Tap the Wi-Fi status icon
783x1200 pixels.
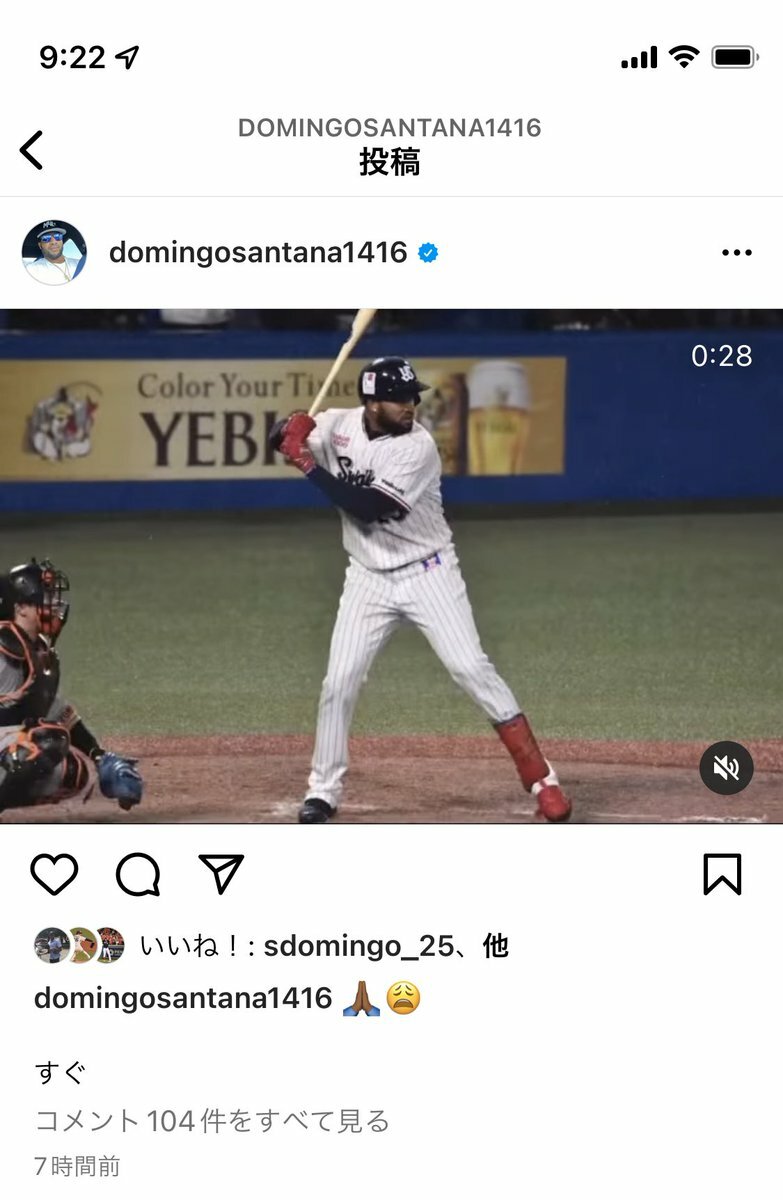[684, 57]
